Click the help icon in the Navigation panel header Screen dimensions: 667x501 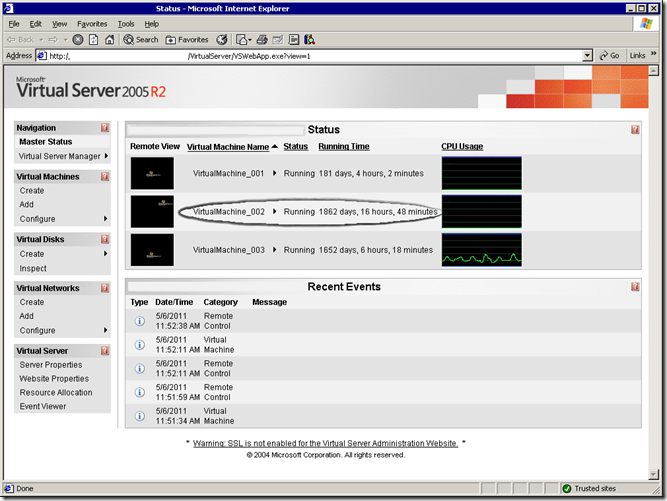pyautogui.click(x=105, y=128)
